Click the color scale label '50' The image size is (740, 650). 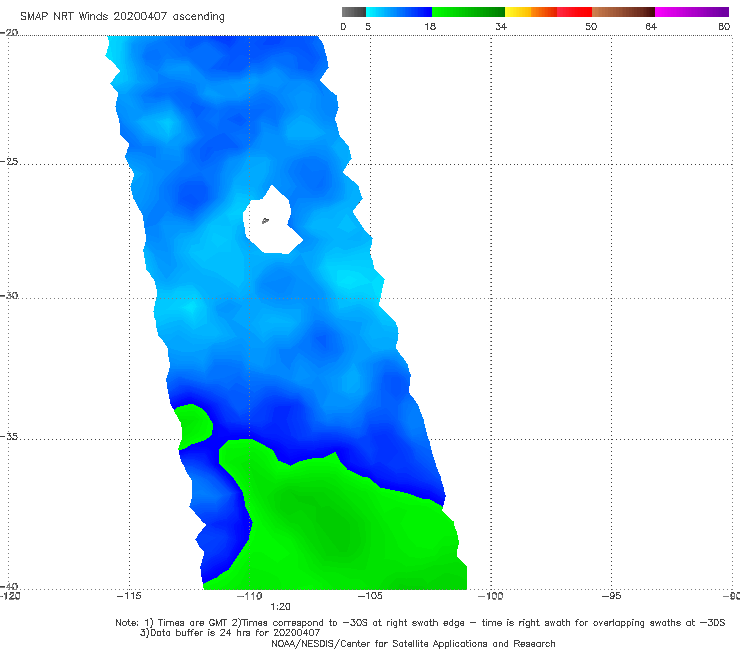(591, 26)
